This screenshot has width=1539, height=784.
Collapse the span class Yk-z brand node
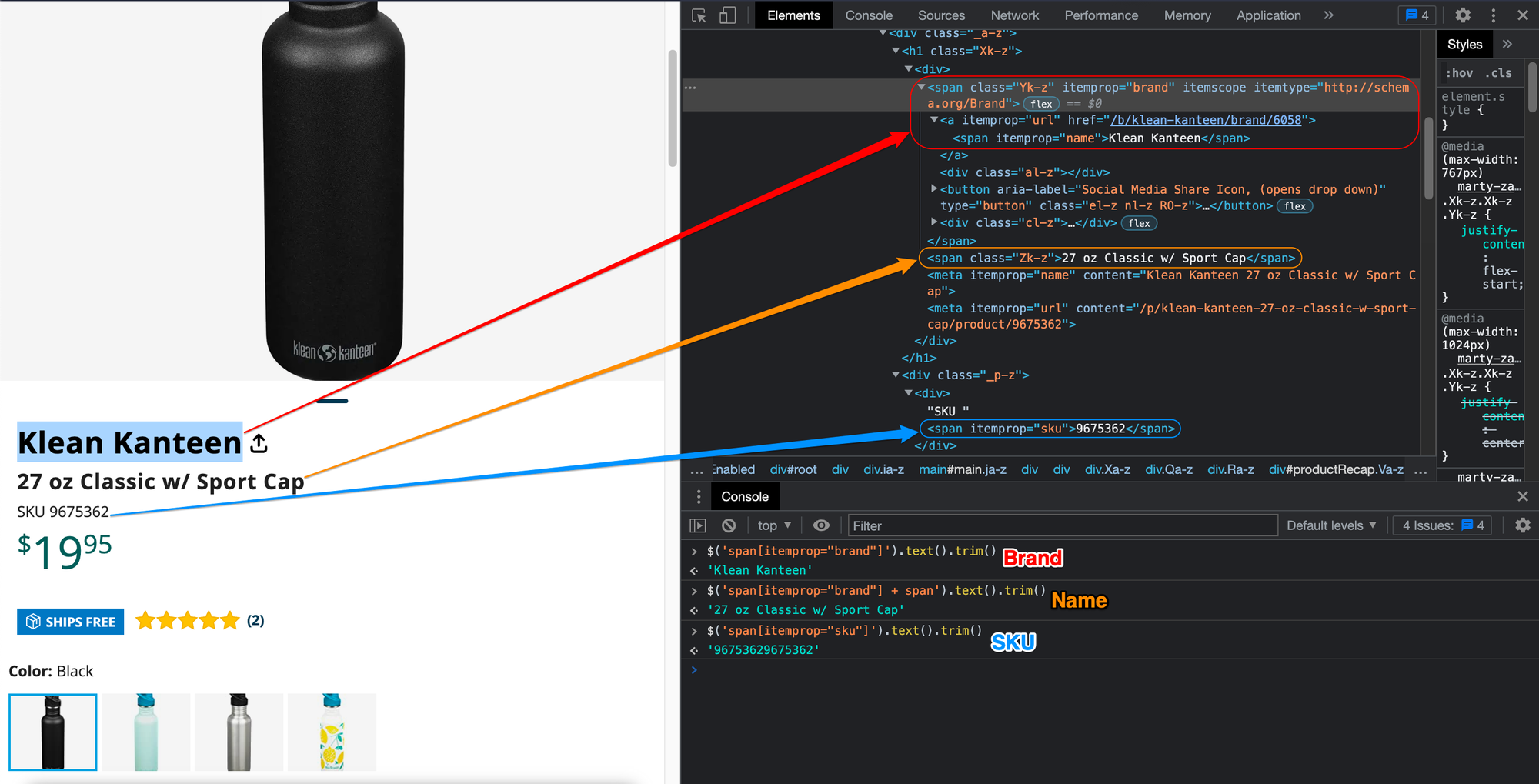(x=921, y=87)
